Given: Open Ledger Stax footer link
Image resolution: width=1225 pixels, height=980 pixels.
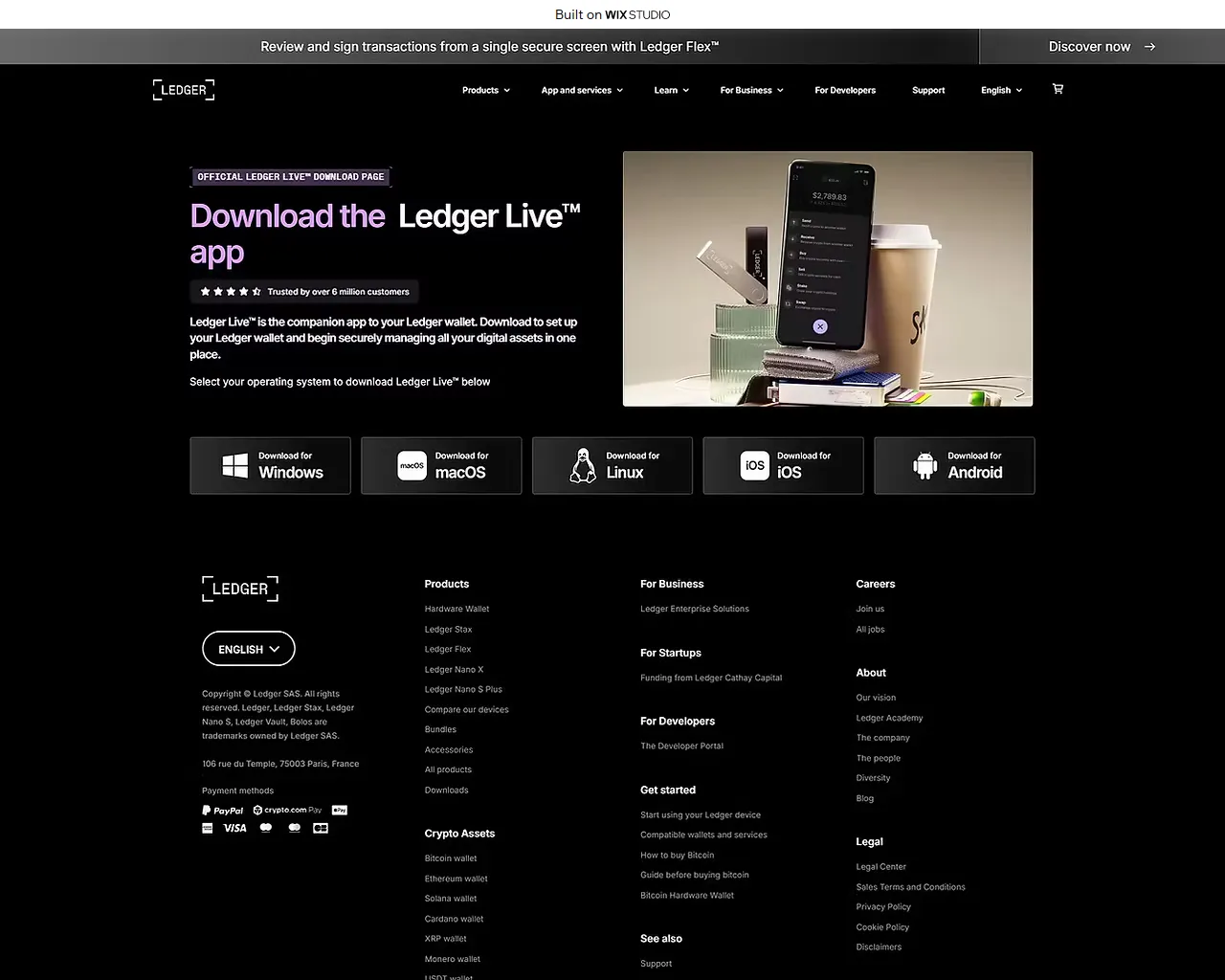Looking at the screenshot, I should 448,630.
